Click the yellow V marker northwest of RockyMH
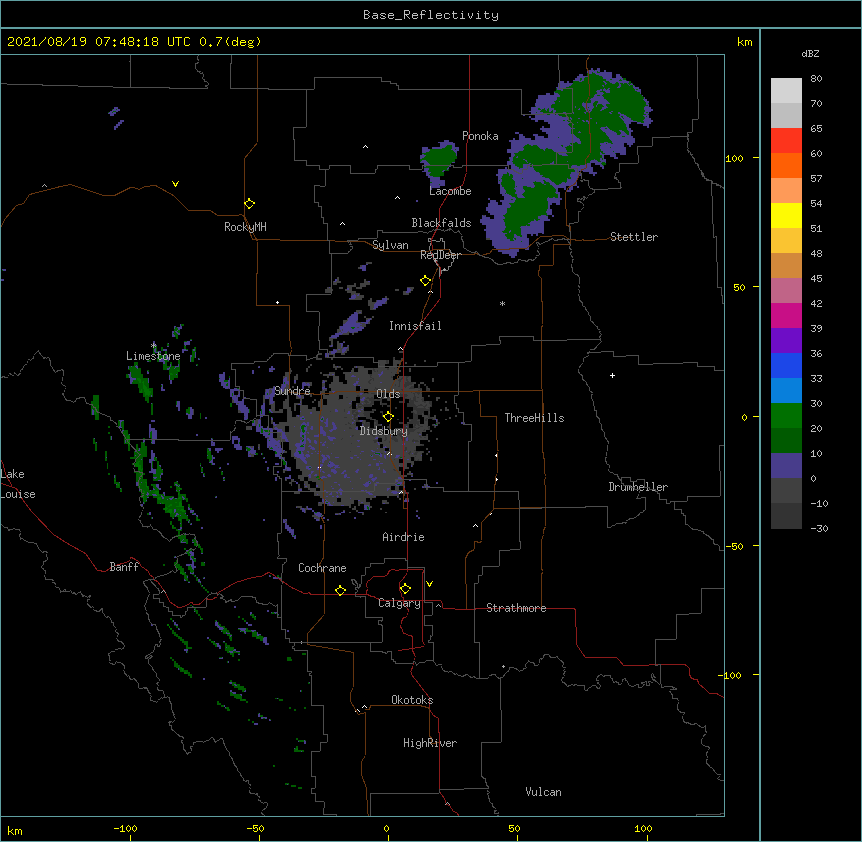Viewport: 862px width, 842px height. [175, 184]
